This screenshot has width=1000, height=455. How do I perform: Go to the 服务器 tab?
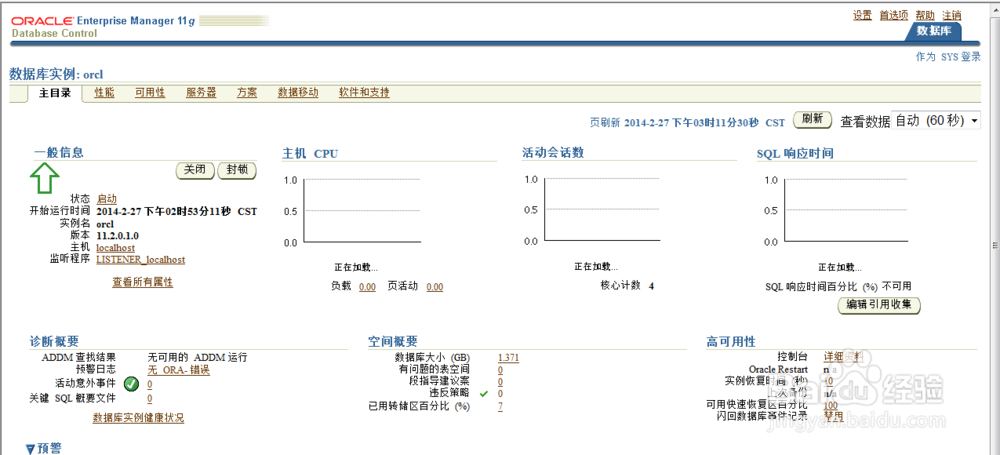(201, 93)
